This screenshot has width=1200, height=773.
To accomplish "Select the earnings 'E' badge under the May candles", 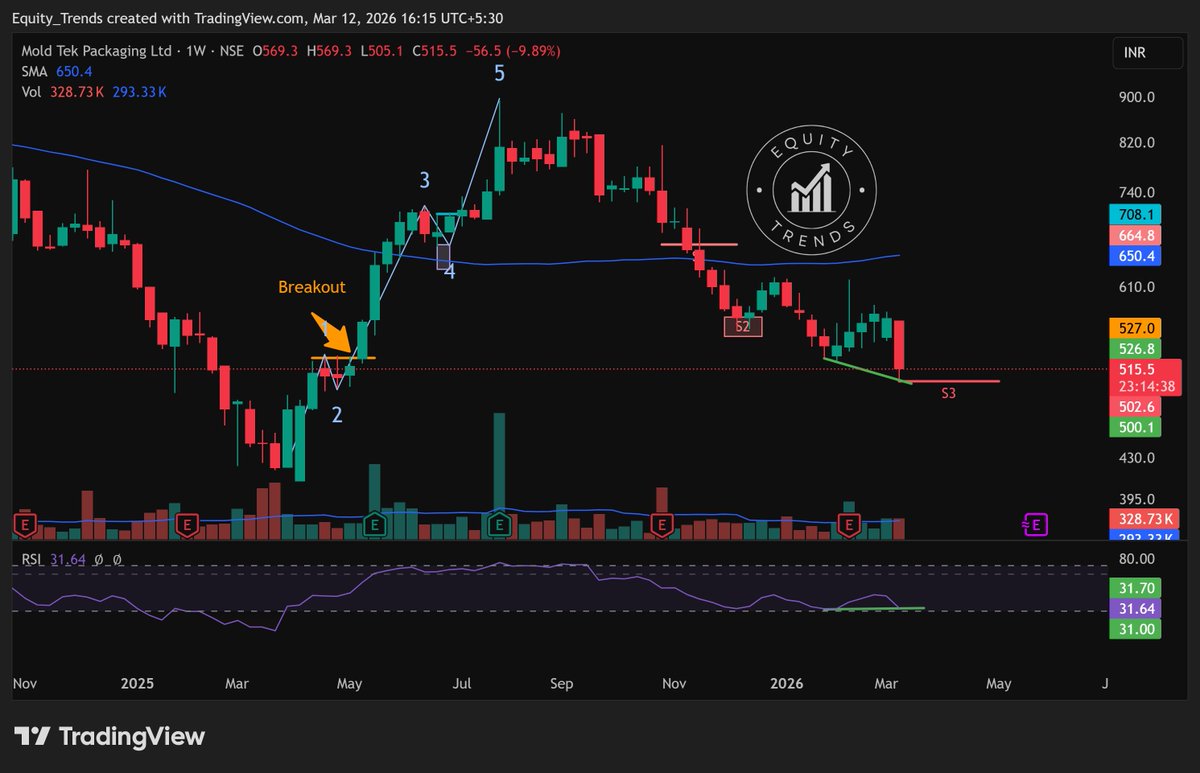I will pos(374,523).
